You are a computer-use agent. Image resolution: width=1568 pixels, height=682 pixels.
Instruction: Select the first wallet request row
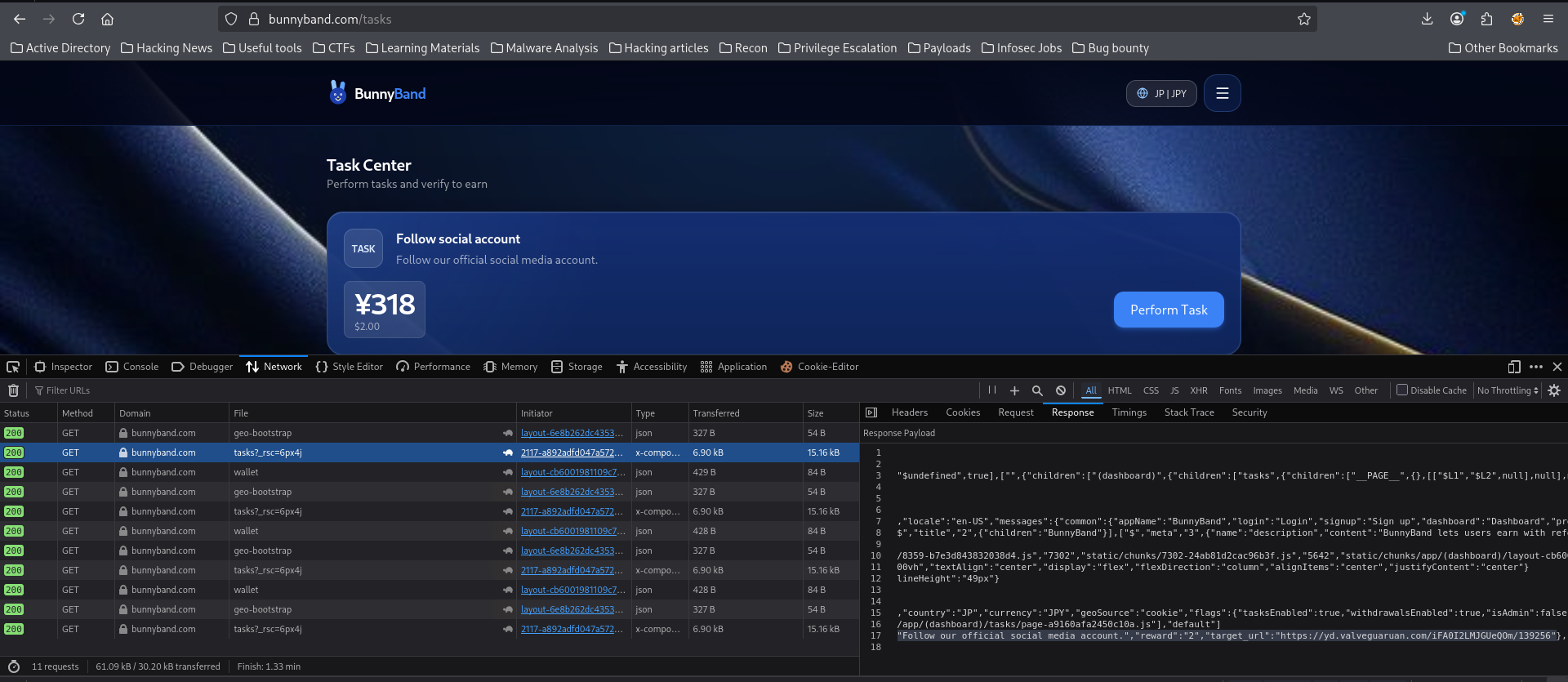(430, 472)
